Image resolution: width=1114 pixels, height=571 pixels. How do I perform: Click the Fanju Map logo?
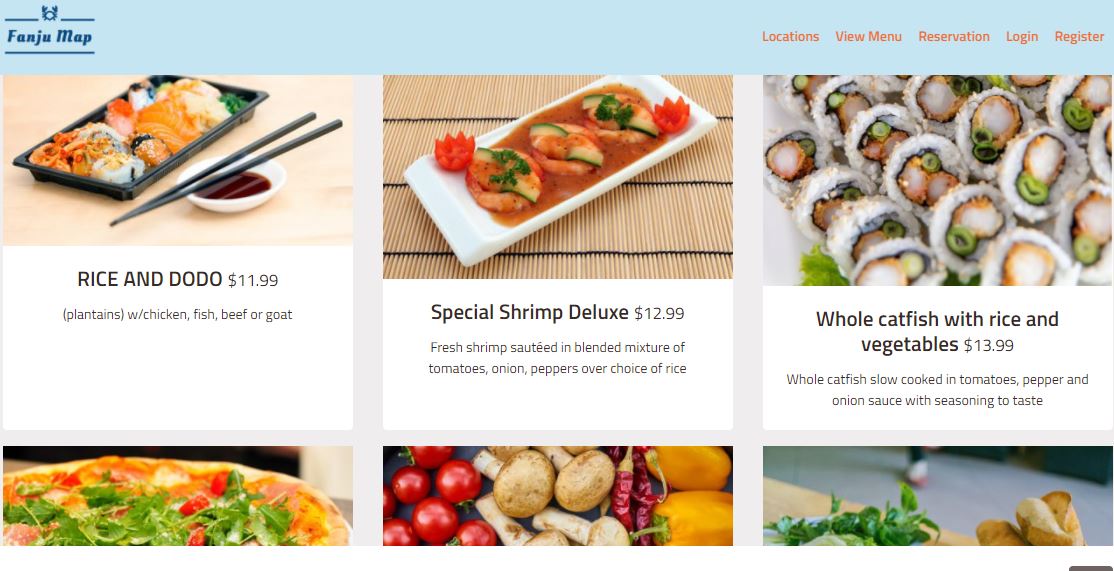pyautogui.click(x=49, y=30)
